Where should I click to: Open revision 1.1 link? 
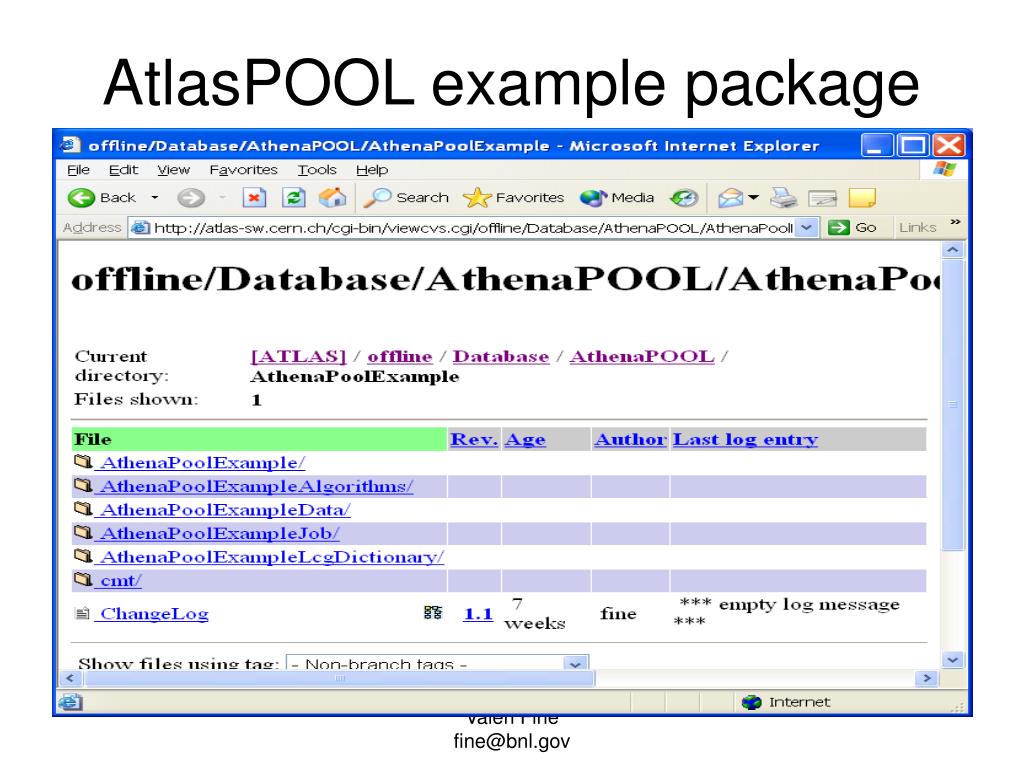tap(478, 614)
